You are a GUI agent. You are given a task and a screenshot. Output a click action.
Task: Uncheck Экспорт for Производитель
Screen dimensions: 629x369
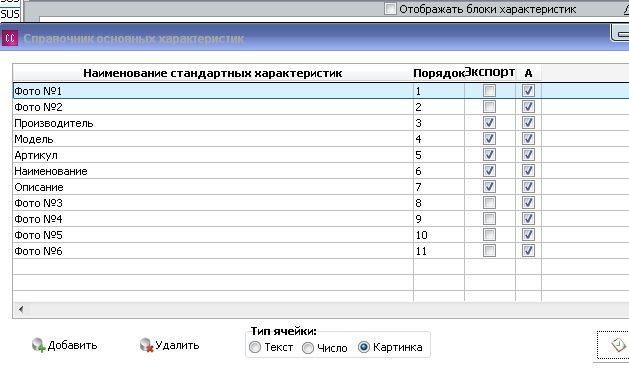(x=489, y=123)
